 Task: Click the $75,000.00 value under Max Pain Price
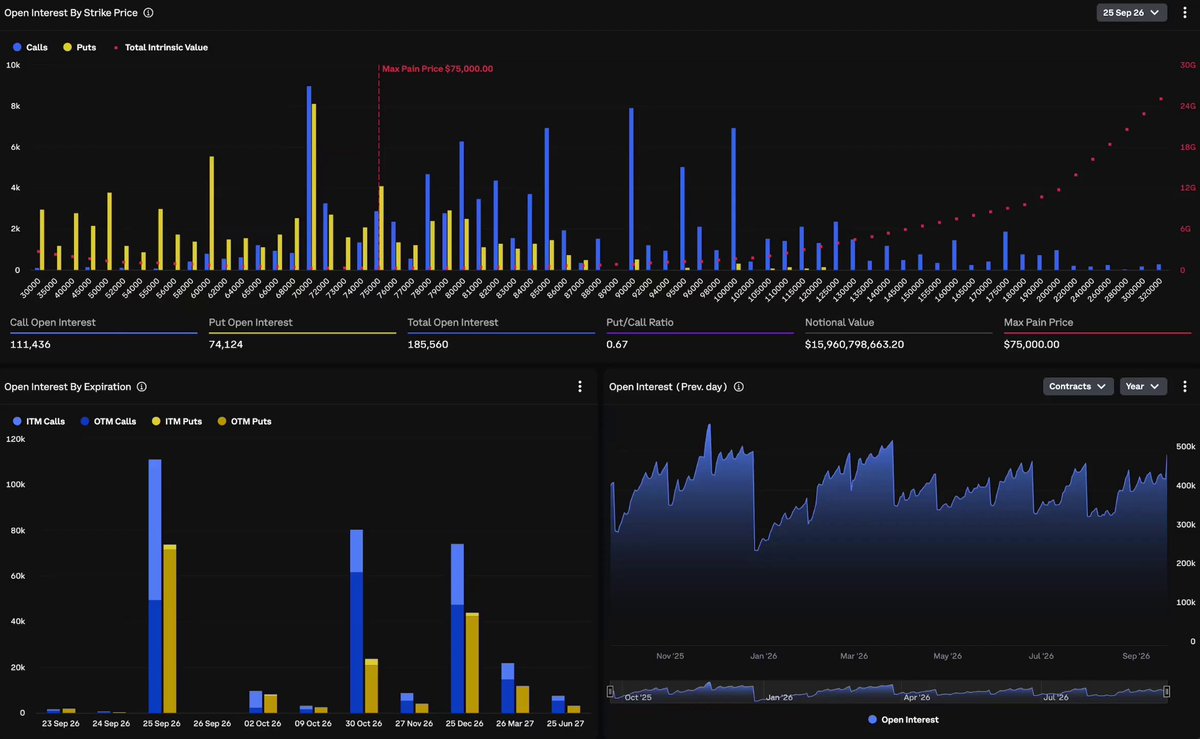pos(1031,344)
